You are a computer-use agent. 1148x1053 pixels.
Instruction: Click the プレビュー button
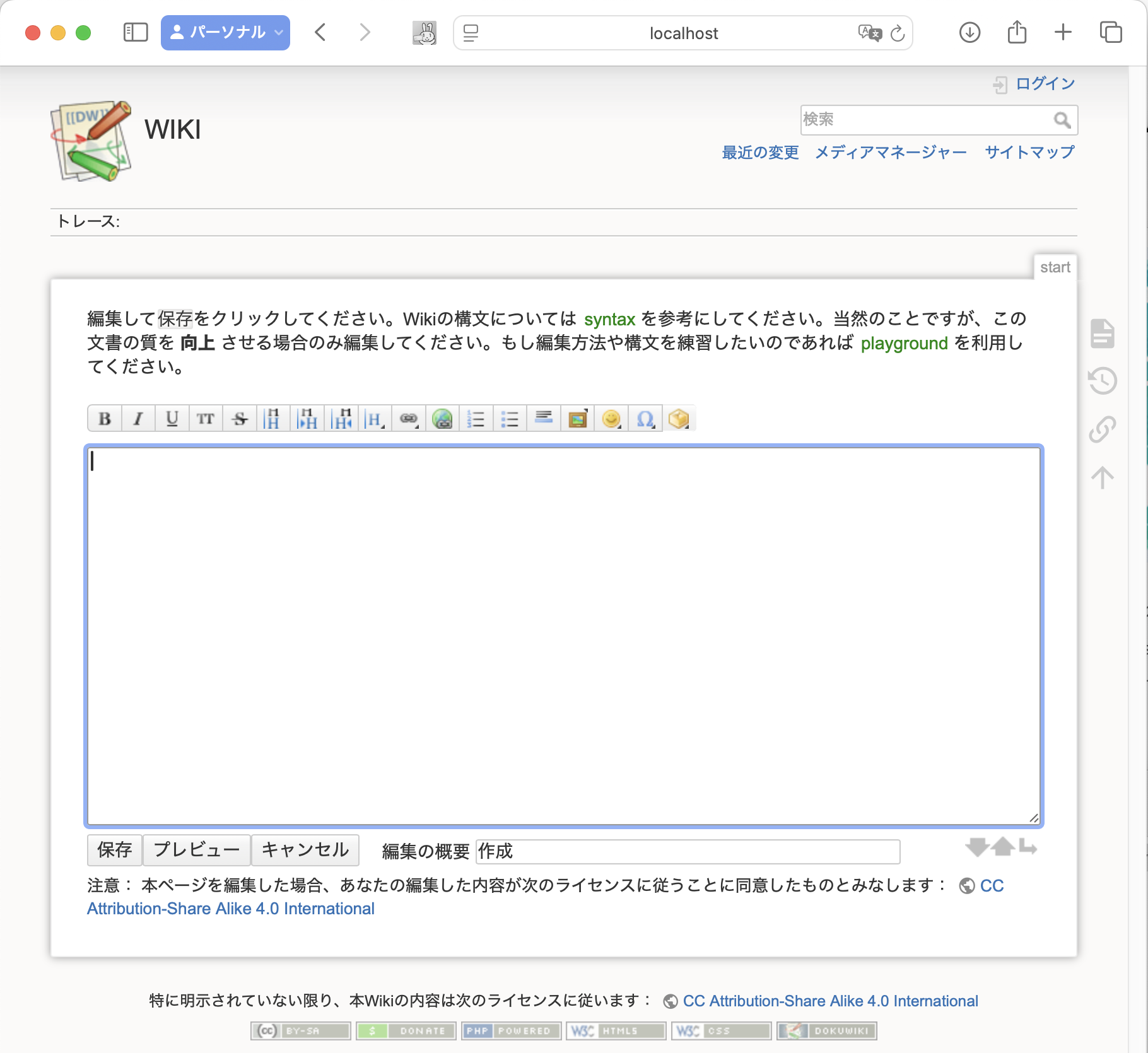(196, 850)
